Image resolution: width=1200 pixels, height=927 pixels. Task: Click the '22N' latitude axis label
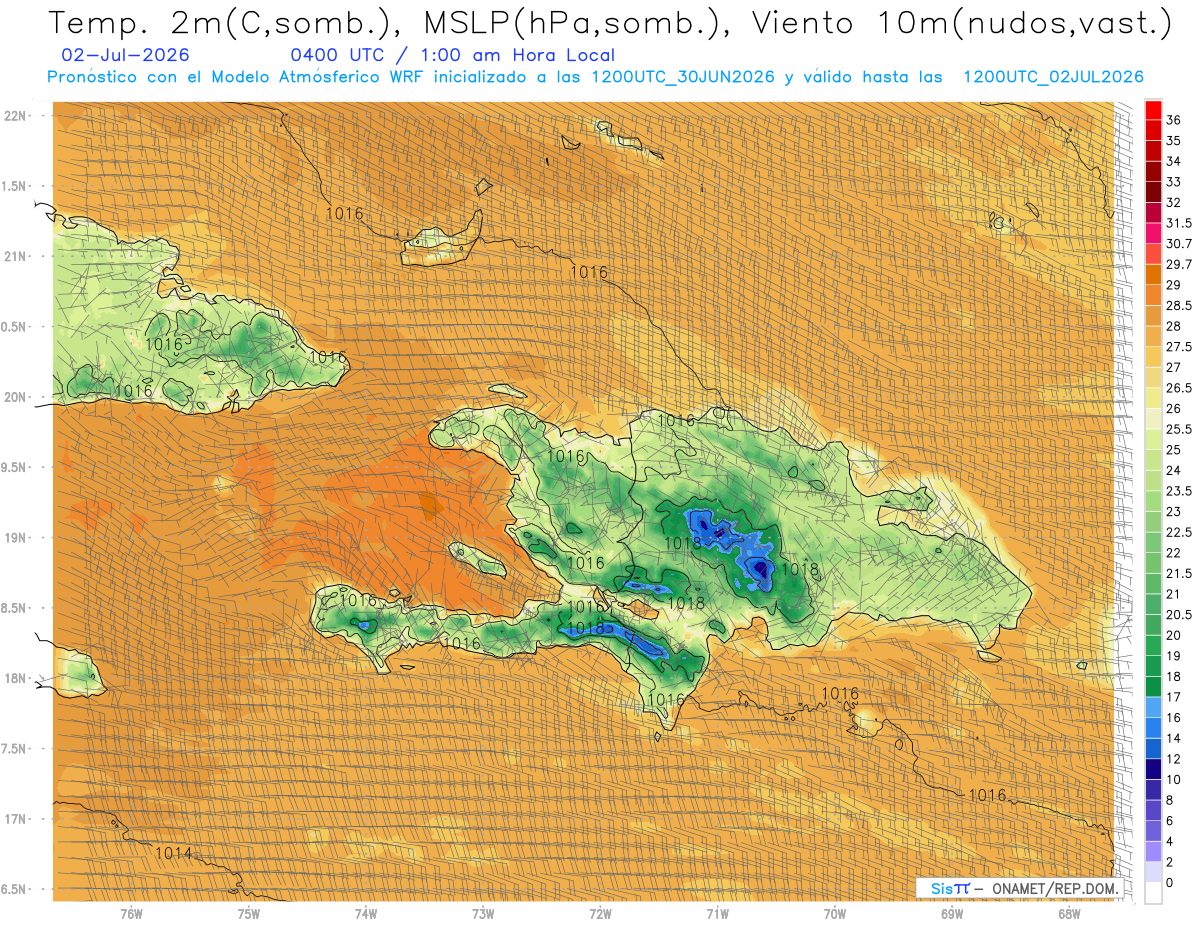(16, 115)
